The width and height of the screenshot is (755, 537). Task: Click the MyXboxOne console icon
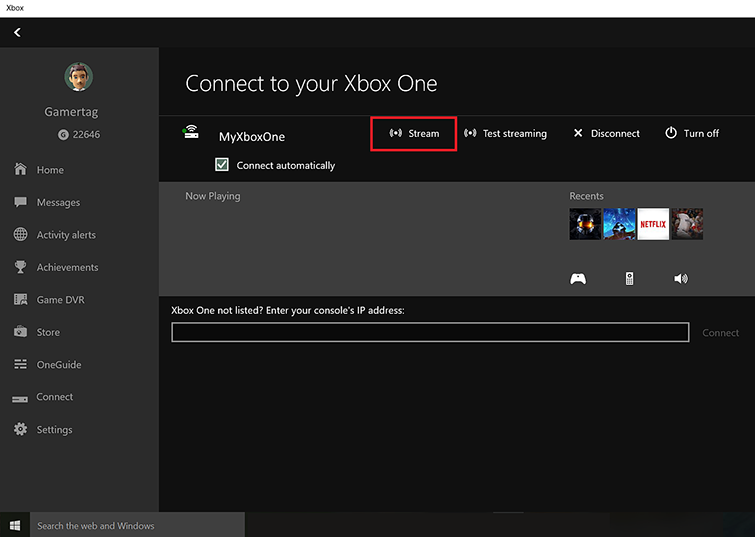pyautogui.click(x=191, y=134)
